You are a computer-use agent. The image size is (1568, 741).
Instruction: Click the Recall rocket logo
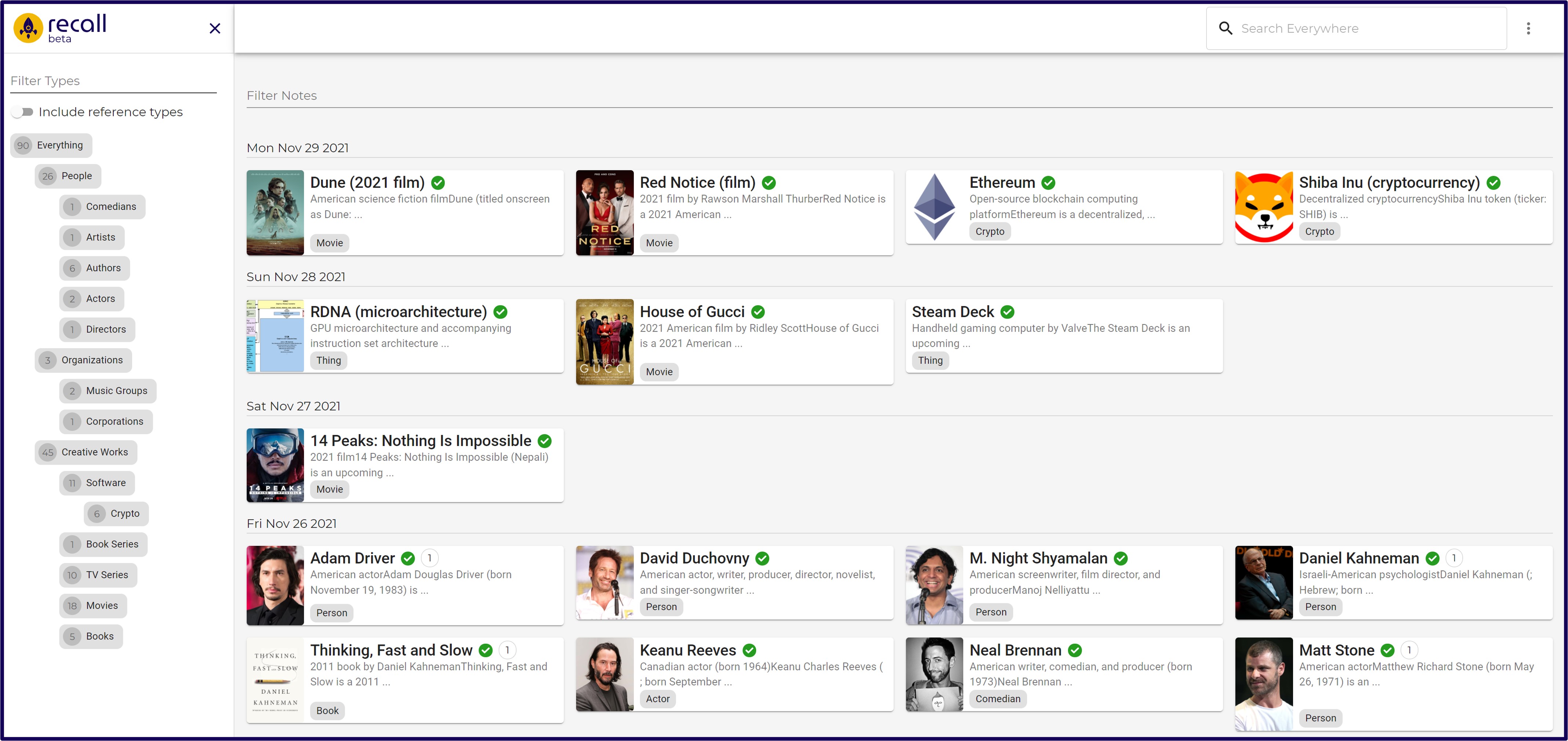[x=28, y=28]
